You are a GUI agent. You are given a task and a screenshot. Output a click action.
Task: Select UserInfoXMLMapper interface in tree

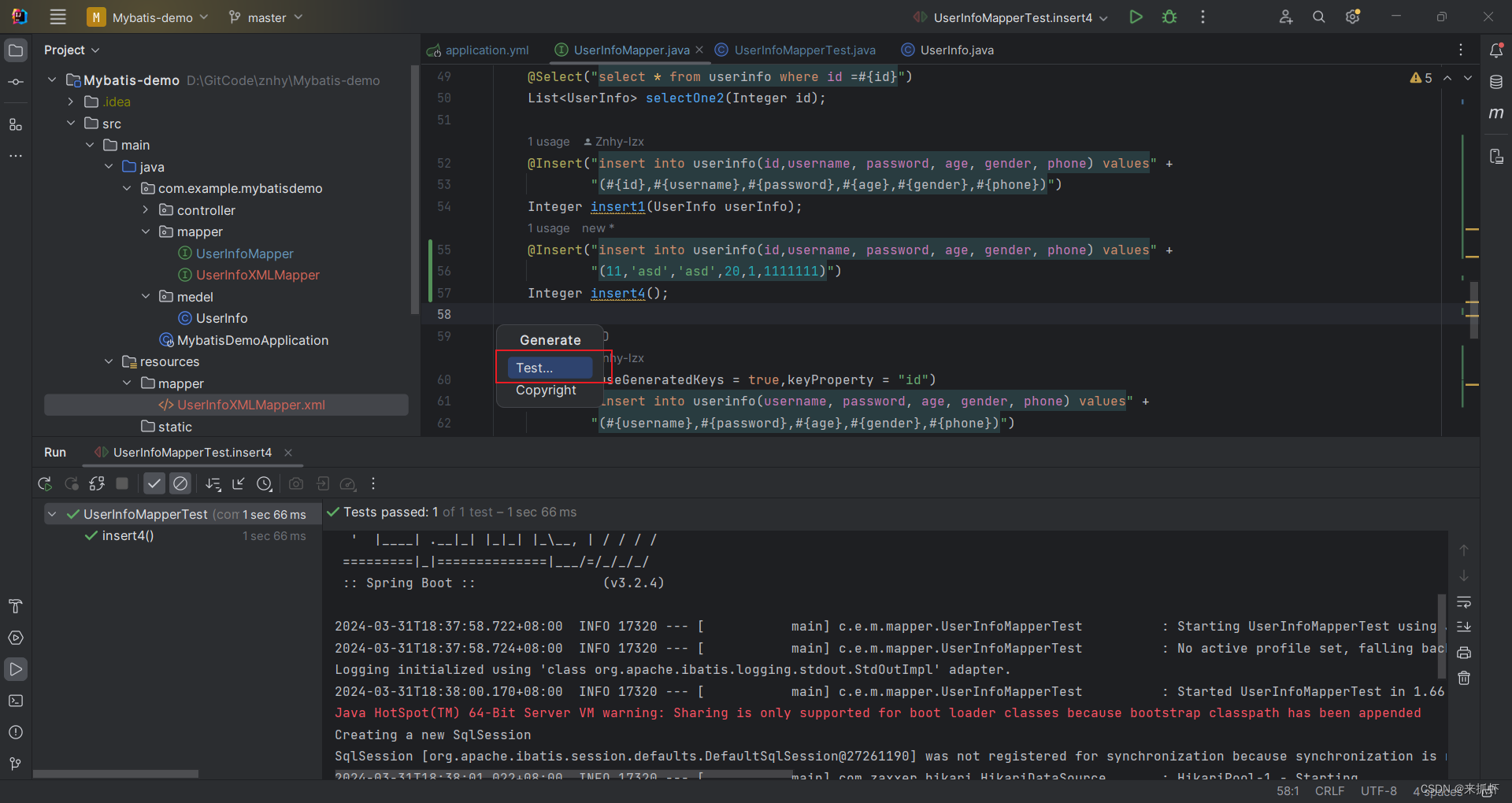pyautogui.click(x=249, y=275)
